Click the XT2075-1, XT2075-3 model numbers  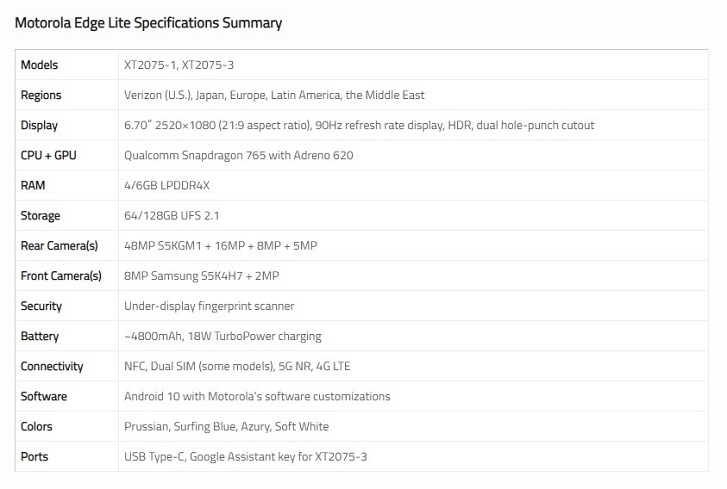179,65
